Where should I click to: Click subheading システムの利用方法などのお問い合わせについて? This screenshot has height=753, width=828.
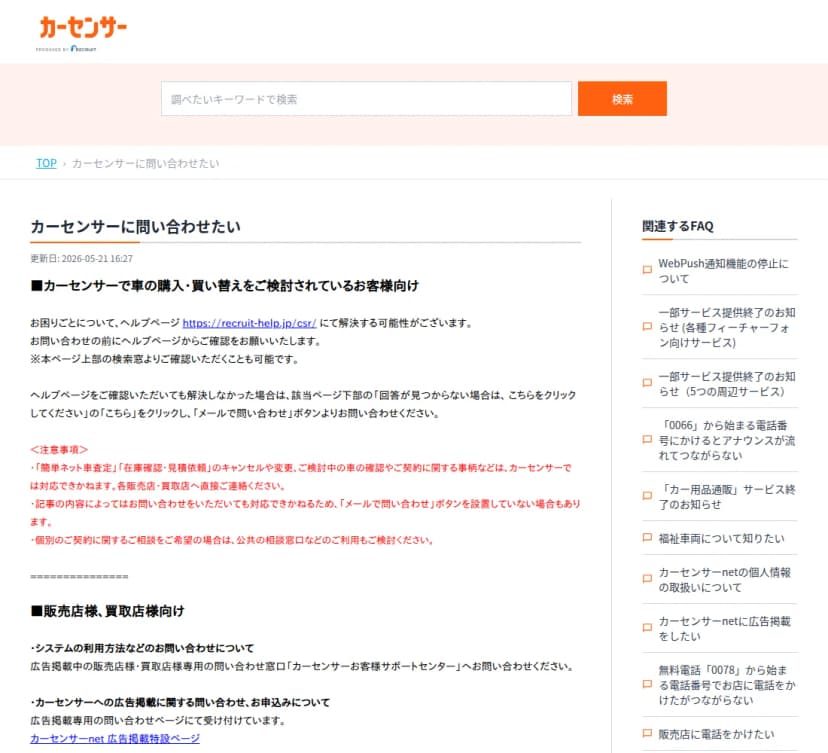[x=142, y=648]
